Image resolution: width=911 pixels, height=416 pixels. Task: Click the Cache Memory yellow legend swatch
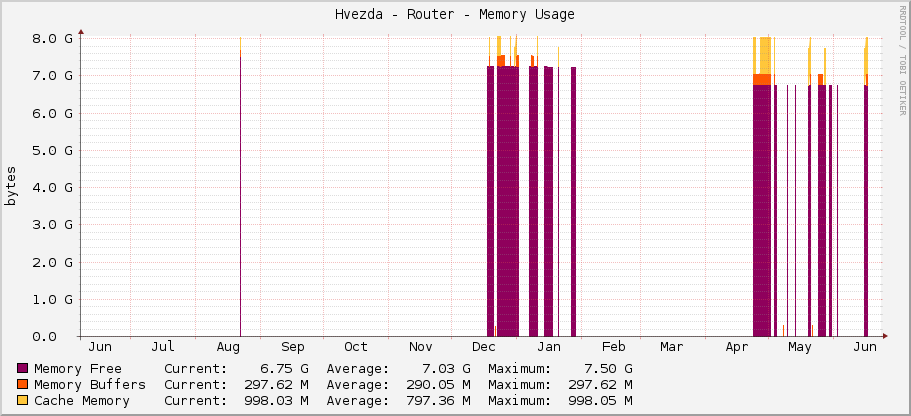pos(23,400)
